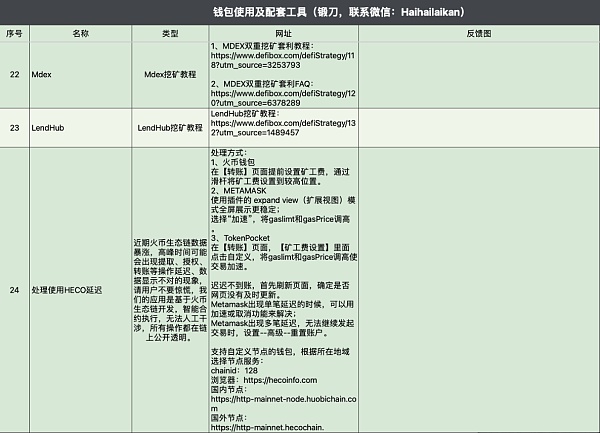Open the defiStrategy/132 LendHub link

click(x=283, y=128)
